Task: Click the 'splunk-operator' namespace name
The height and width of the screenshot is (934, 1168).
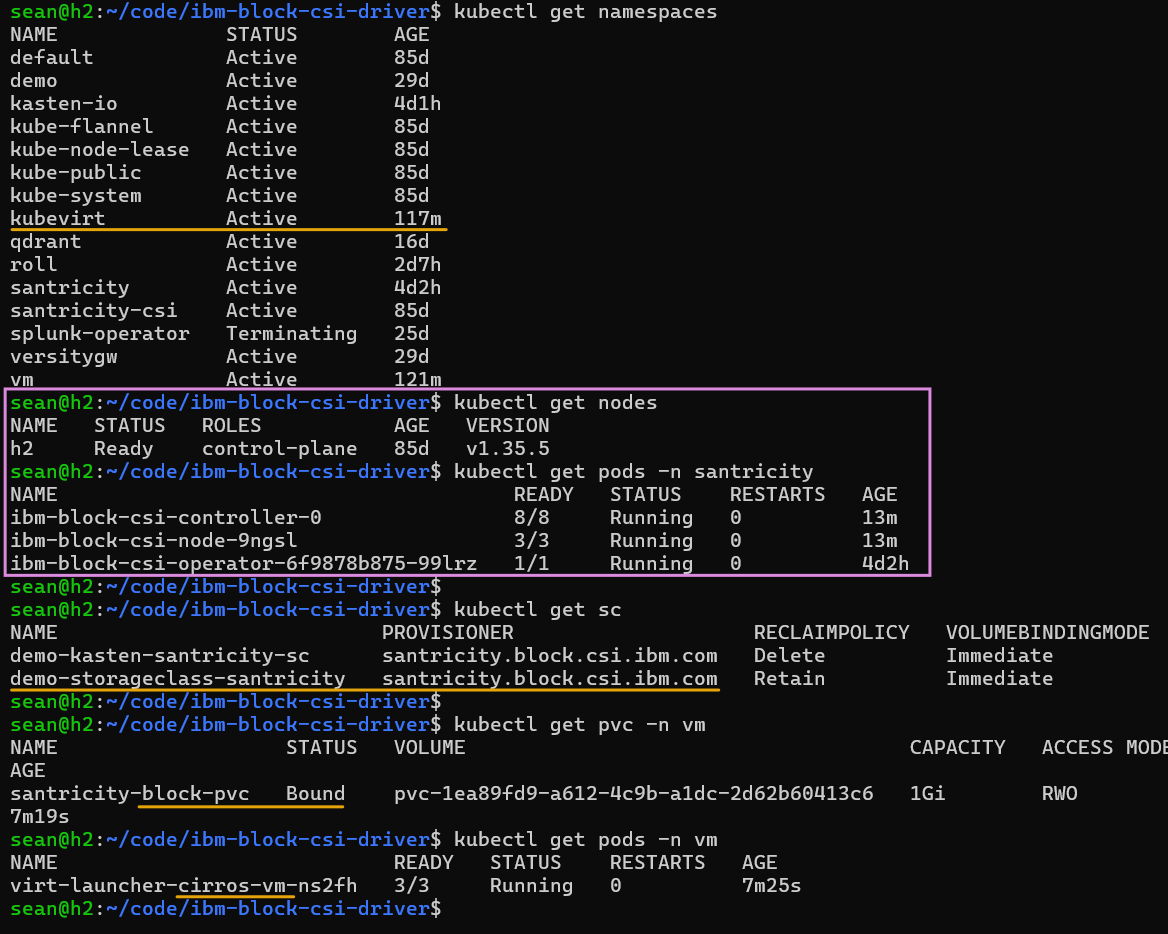Action: click(99, 334)
